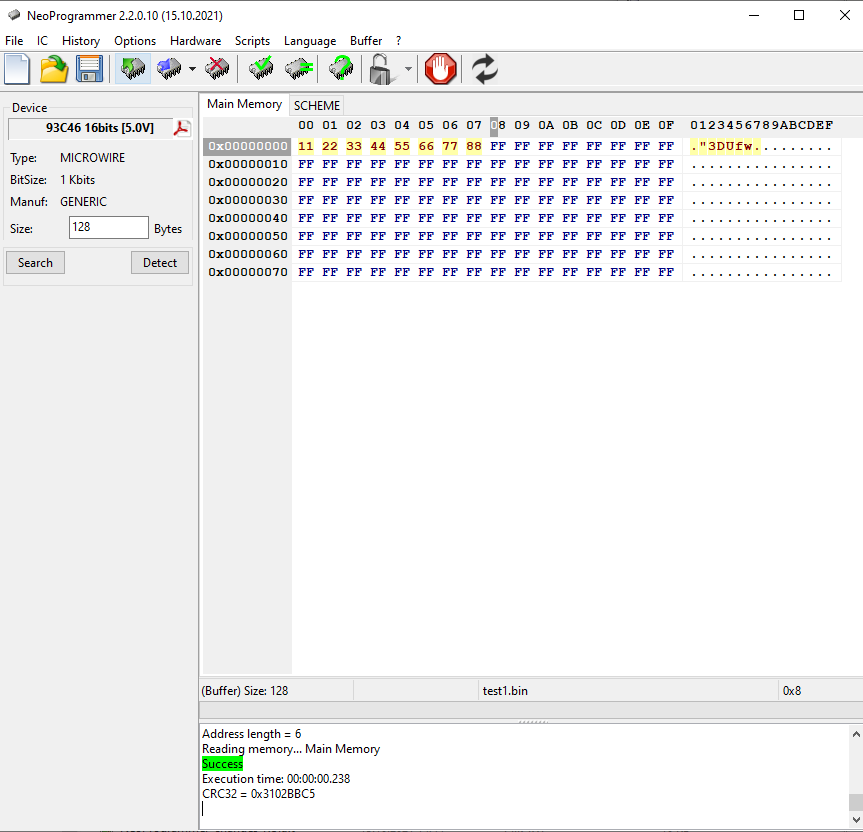This screenshot has height=832, width=863.
Task: Verify IC with green checkmark chip icon
Action: (x=261, y=69)
